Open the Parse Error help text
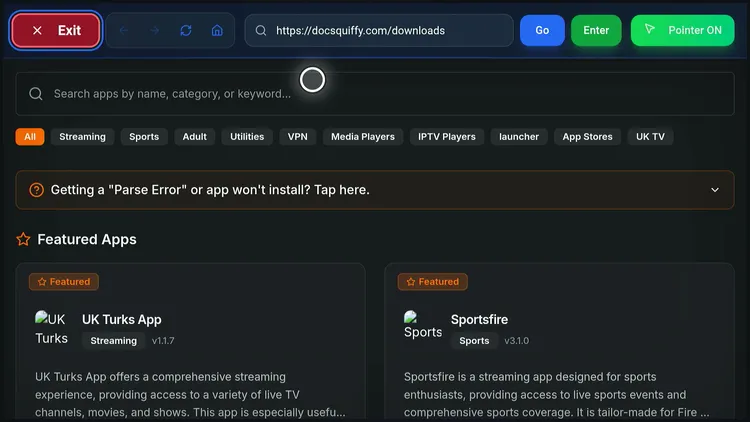The width and height of the screenshot is (750, 422). point(210,190)
